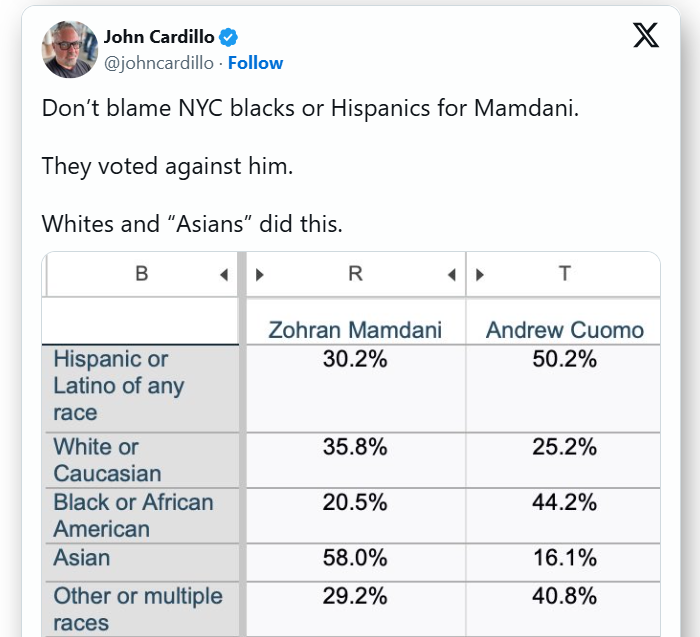Select the column B header
Viewport: 700px width, 637px height.
141,274
